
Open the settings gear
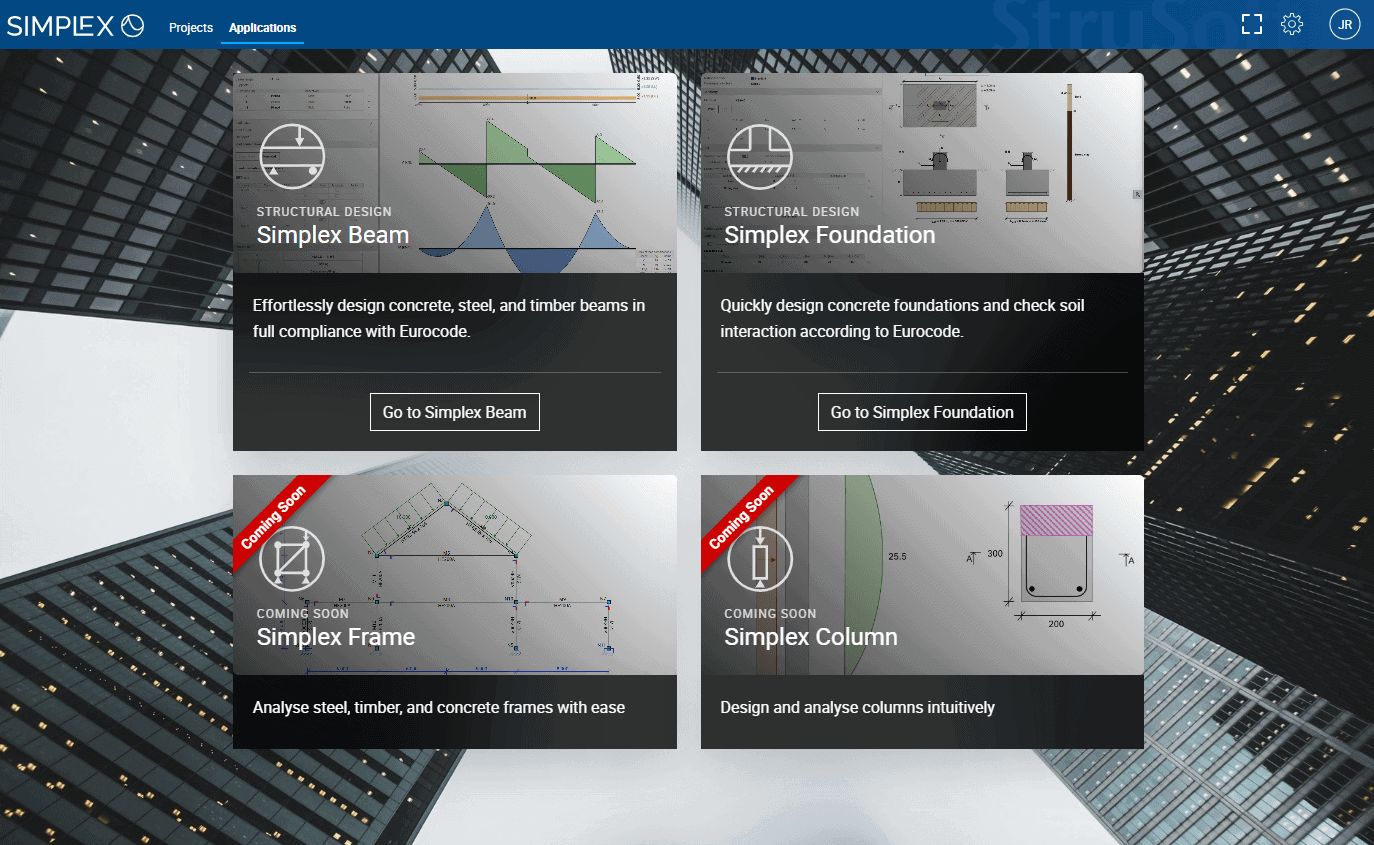tap(1292, 23)
